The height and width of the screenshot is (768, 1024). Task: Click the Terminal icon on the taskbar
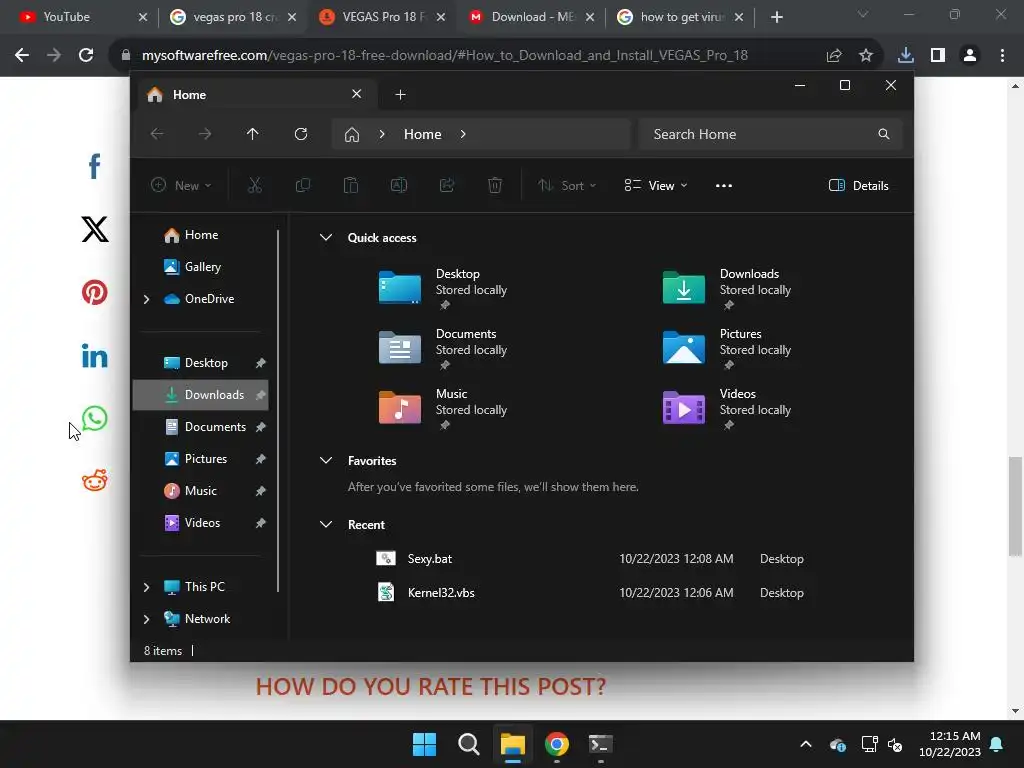click(x=601, y=744)
